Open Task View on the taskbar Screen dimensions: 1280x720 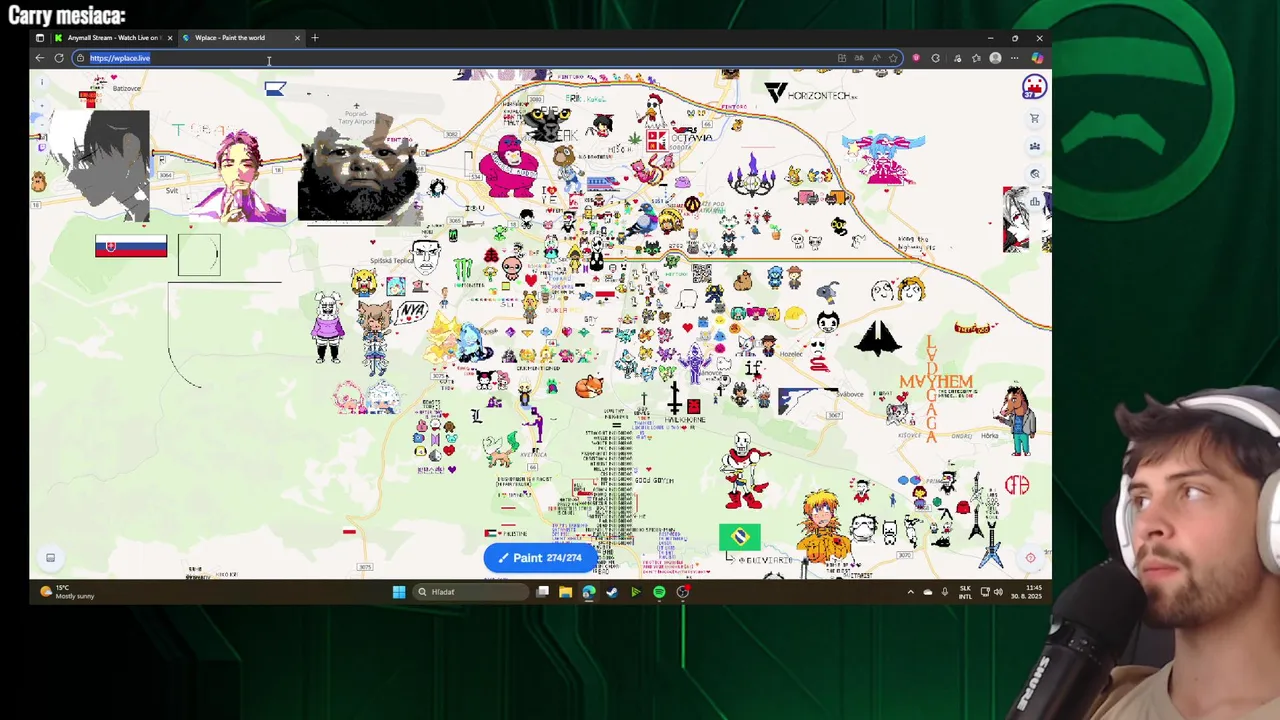(x=542, y=592)
